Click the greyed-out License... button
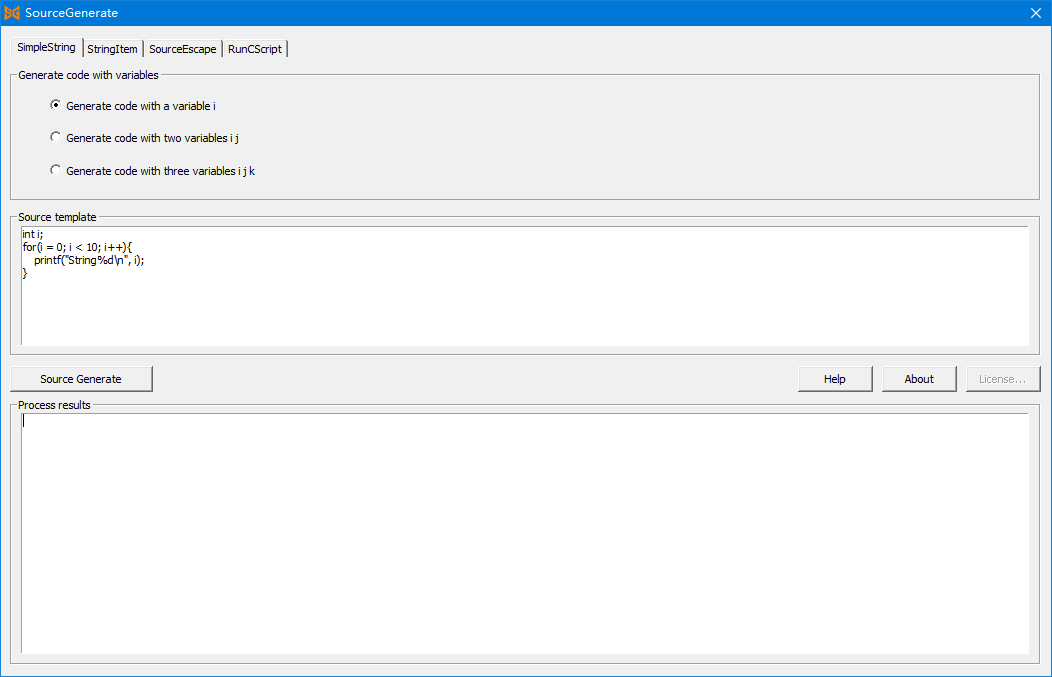The image size is (1052, 677). pyautogui.click(x=1002, y=379)
